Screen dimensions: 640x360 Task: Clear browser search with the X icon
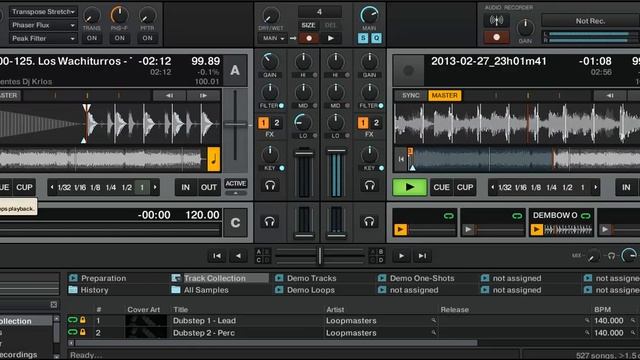coord(54,304)
